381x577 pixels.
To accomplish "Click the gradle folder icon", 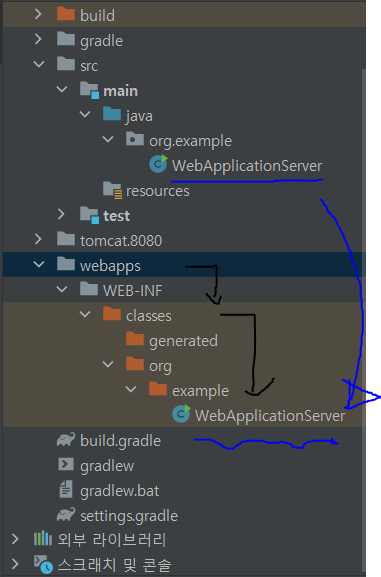I will pyautogui.click(x=66, y=38).
